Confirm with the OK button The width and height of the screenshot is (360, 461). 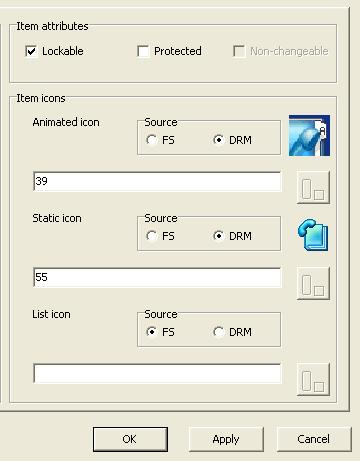click(x=130, y=439)
